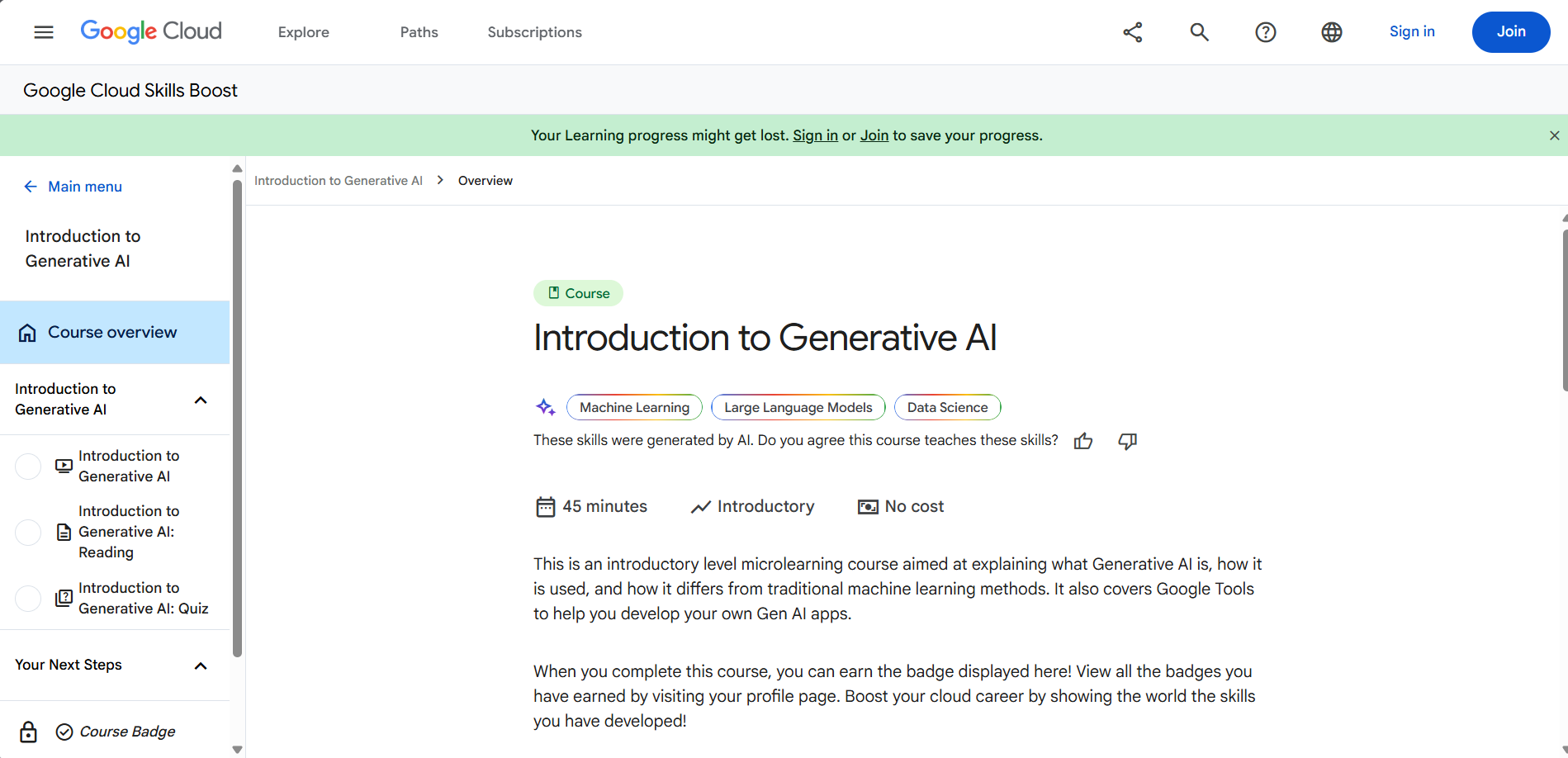The width and height of the screenshot is (1568, 758).
Task: Open the help question mark icon
Action: click(x=1266, y=32)
